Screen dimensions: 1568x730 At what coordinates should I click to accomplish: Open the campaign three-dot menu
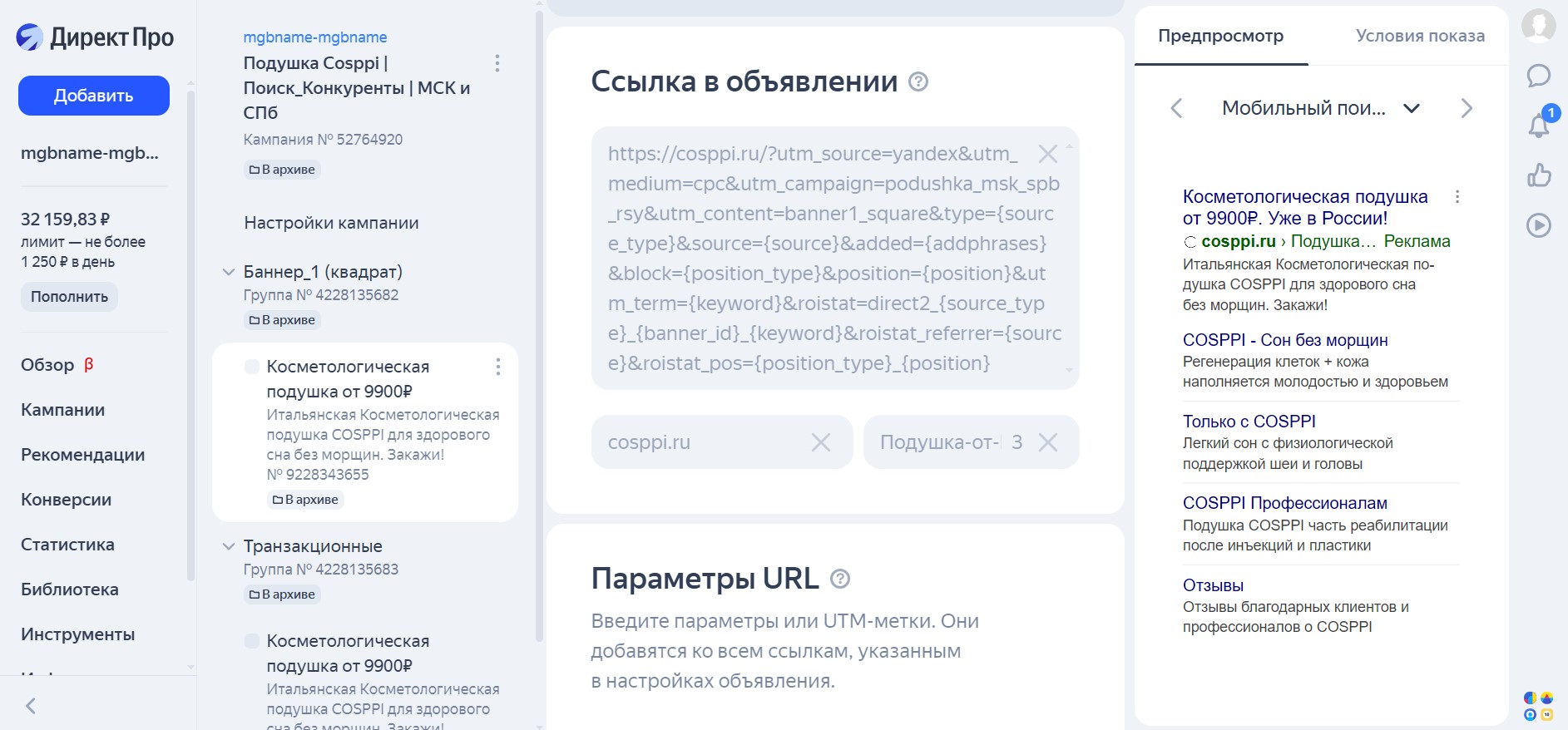[497, 63]
